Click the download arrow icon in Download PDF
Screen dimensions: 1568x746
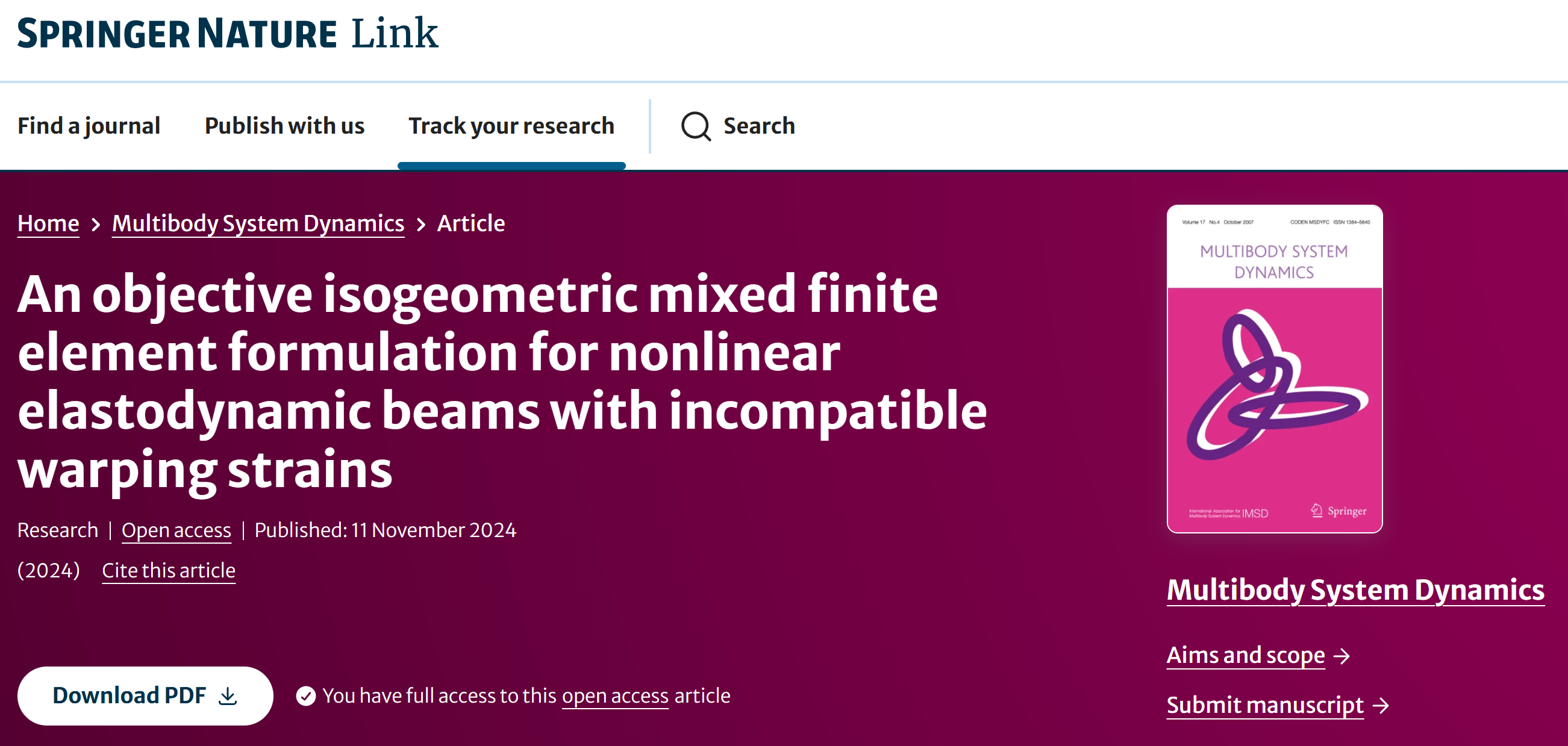(x=228, y=695)
